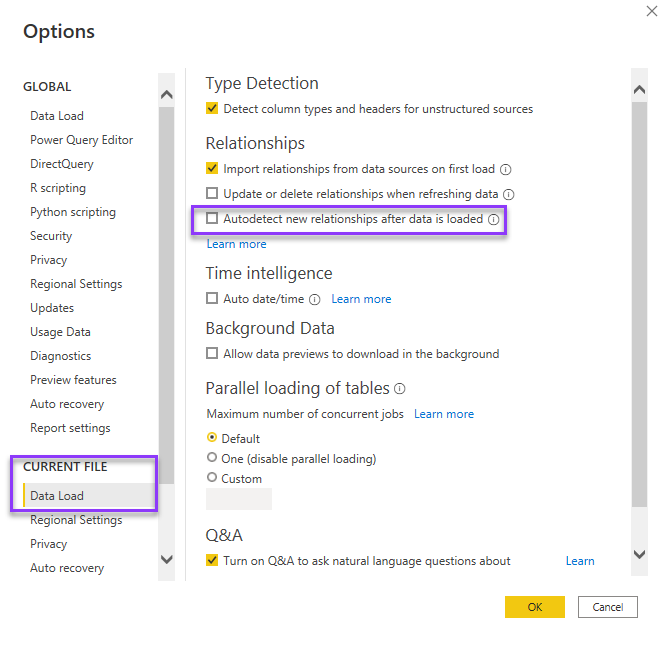
Task: Select Current File Auto recovery
Action: (x=67, y=568)
